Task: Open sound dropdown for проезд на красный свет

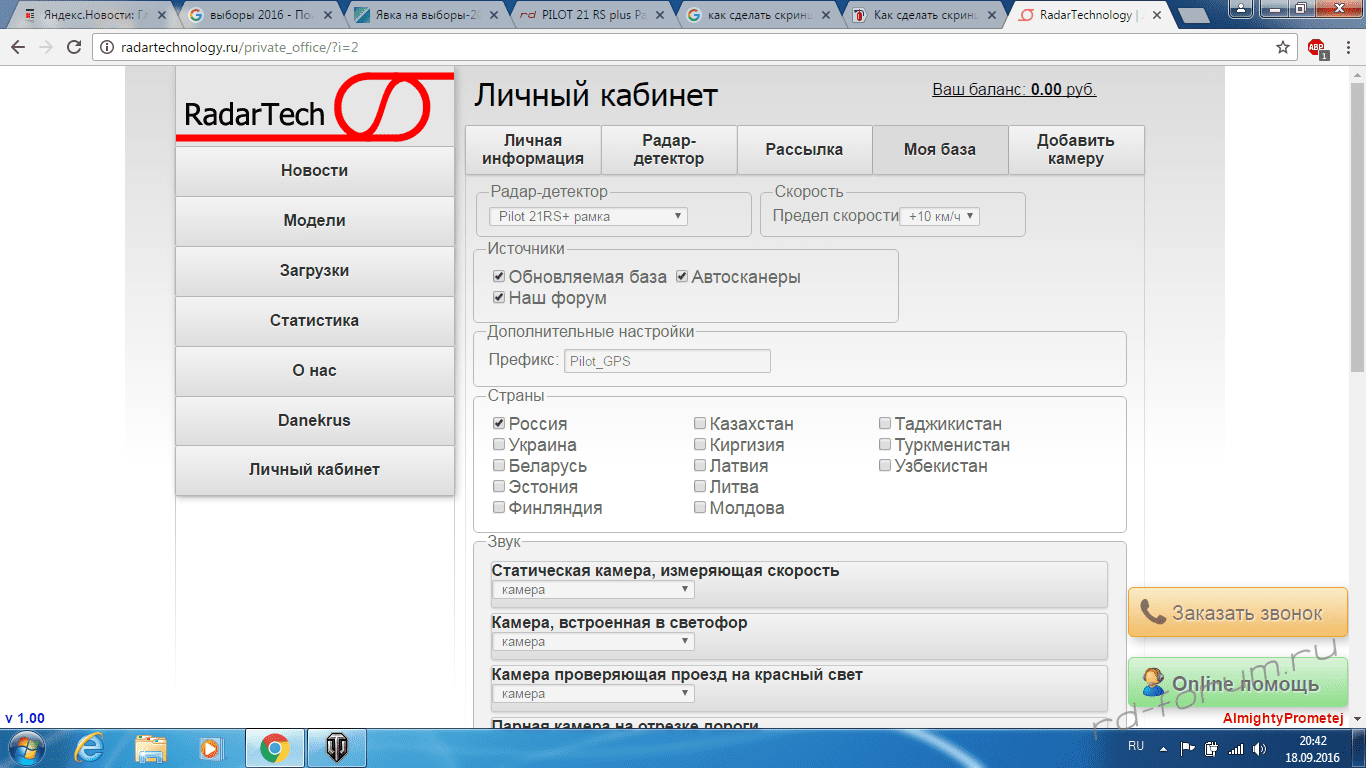Action: coord(593,694)
